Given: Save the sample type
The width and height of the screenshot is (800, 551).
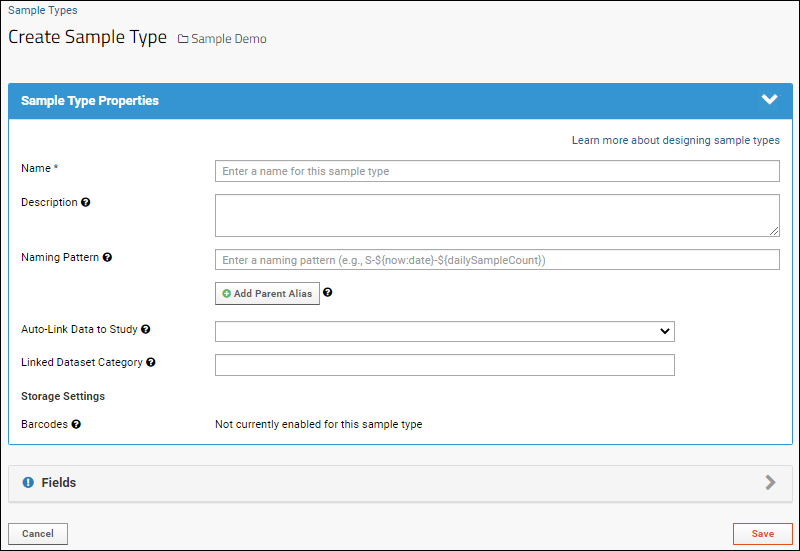Looking at the screenshot, I should tap(763, 534).
